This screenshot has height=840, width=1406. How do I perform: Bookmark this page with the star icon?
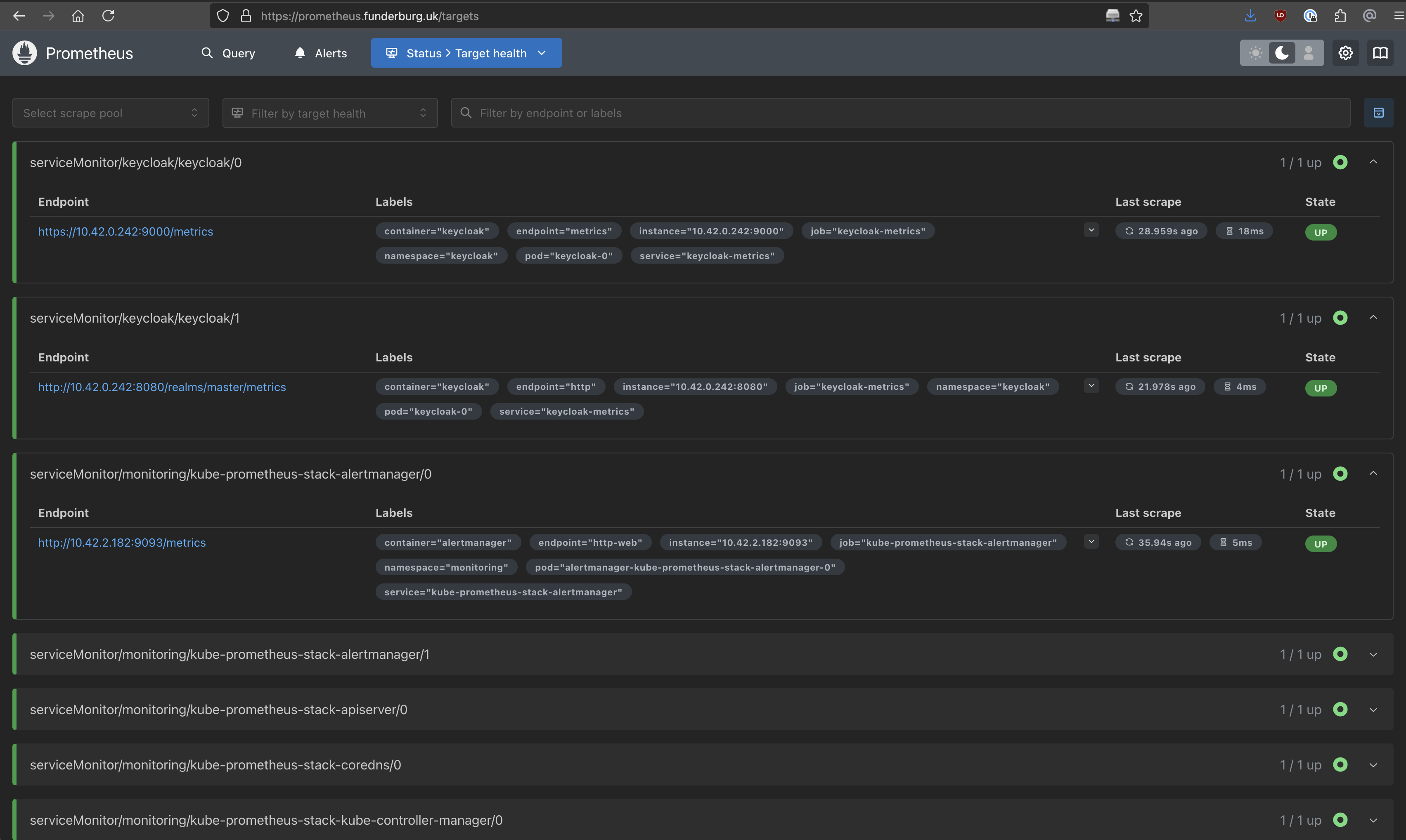tap(1136, 16)
